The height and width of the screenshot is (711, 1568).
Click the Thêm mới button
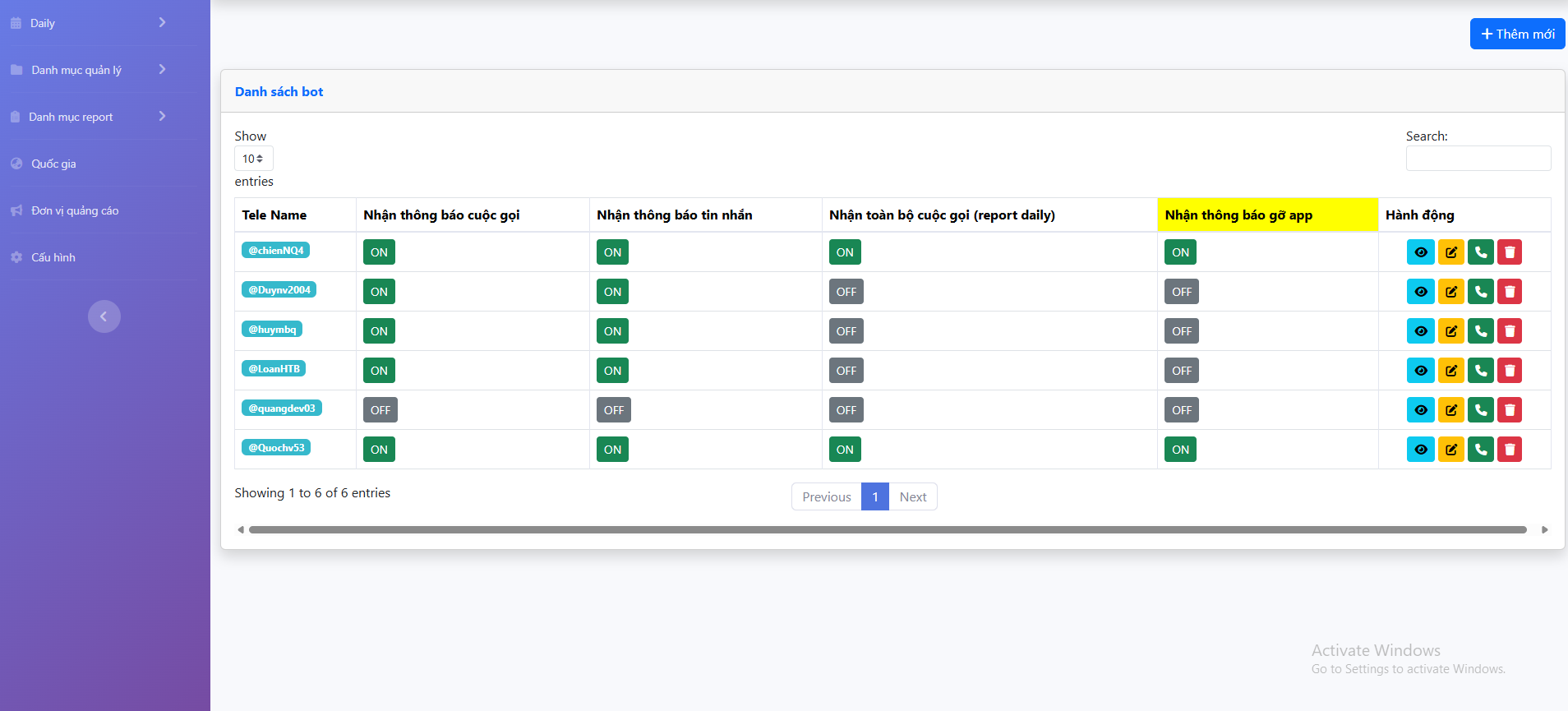click(x=1517, y=34)
